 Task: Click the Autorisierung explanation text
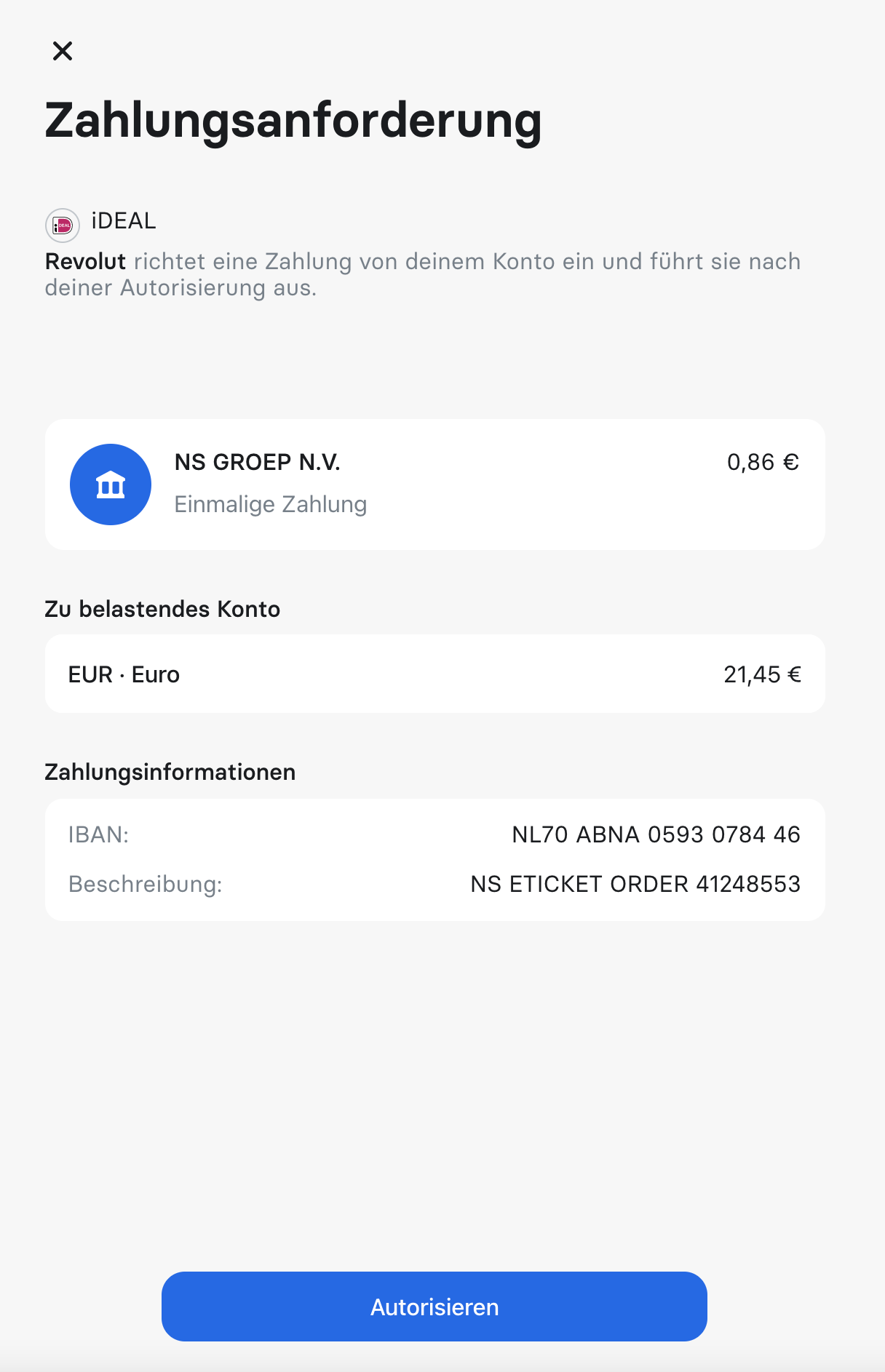click(423, 274)
